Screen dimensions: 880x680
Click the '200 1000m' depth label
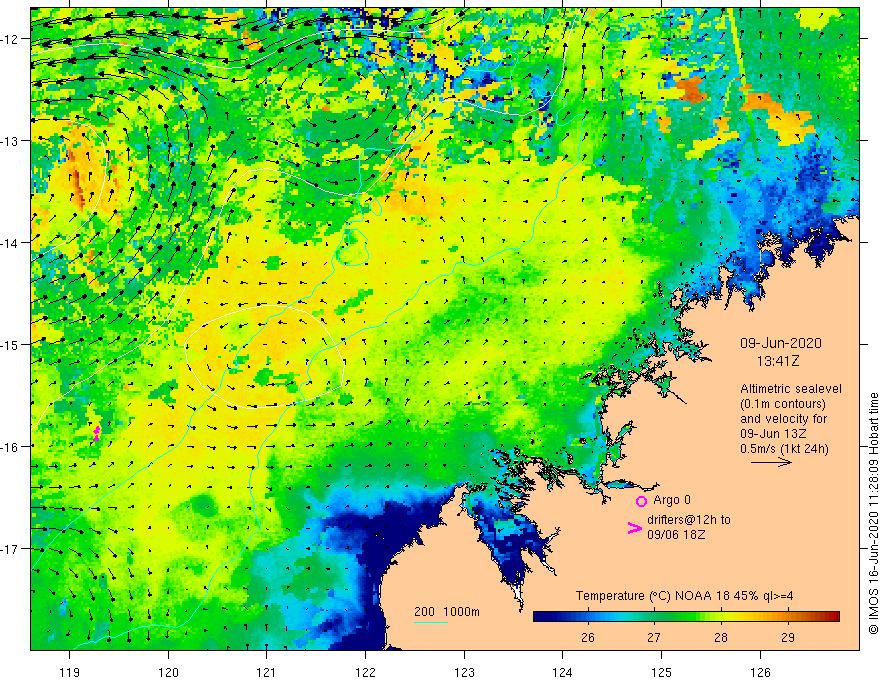pyautogui.click(x=447, y=612)
